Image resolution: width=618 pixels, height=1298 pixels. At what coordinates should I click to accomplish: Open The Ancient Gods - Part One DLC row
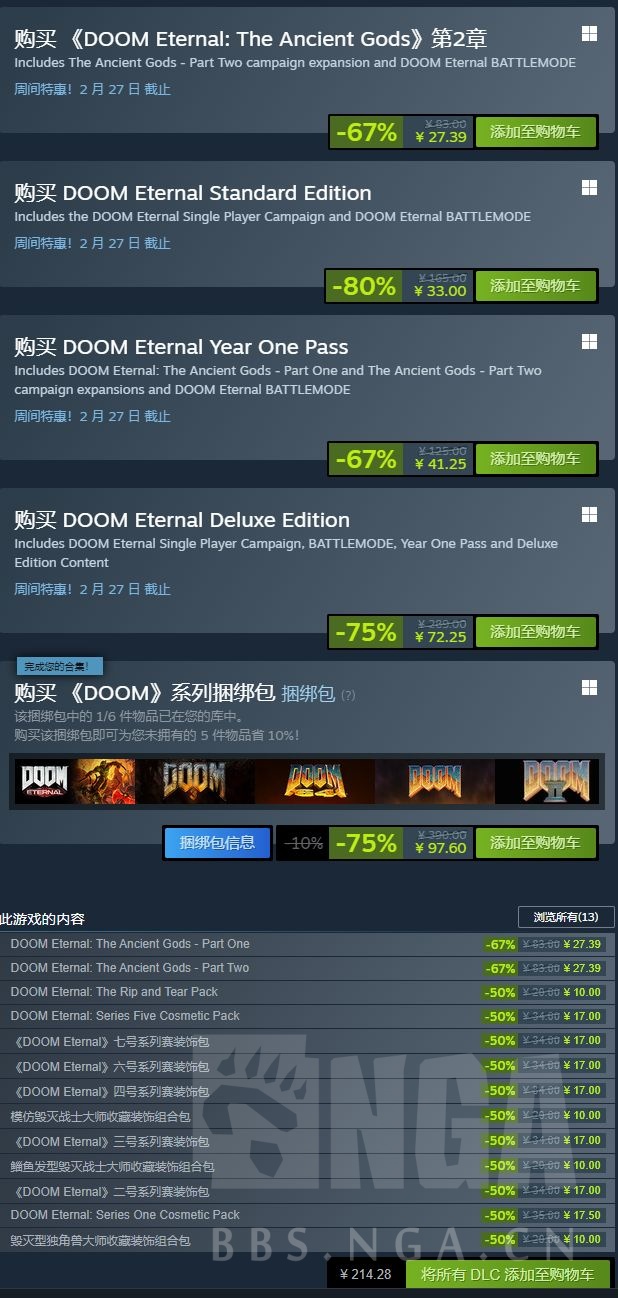pyautogui.click(x=308, y=944)
